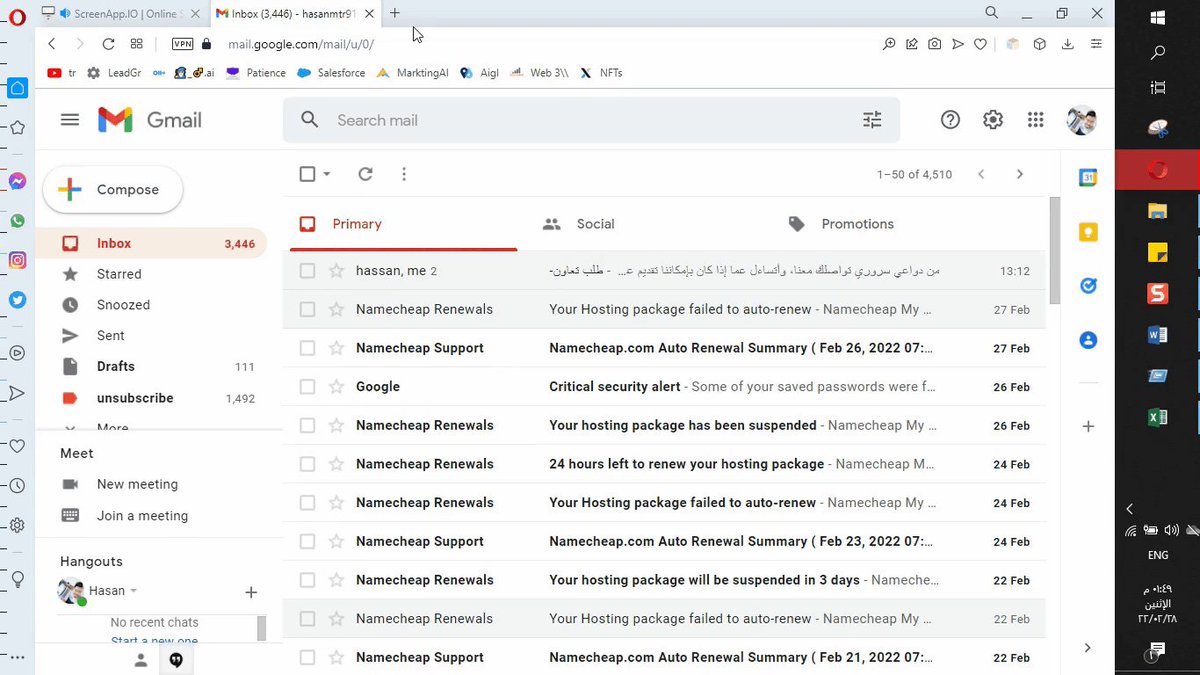Open Critical security alert email from Google
The height and width of the screenshot is (675, 1200).
[664, 387]
